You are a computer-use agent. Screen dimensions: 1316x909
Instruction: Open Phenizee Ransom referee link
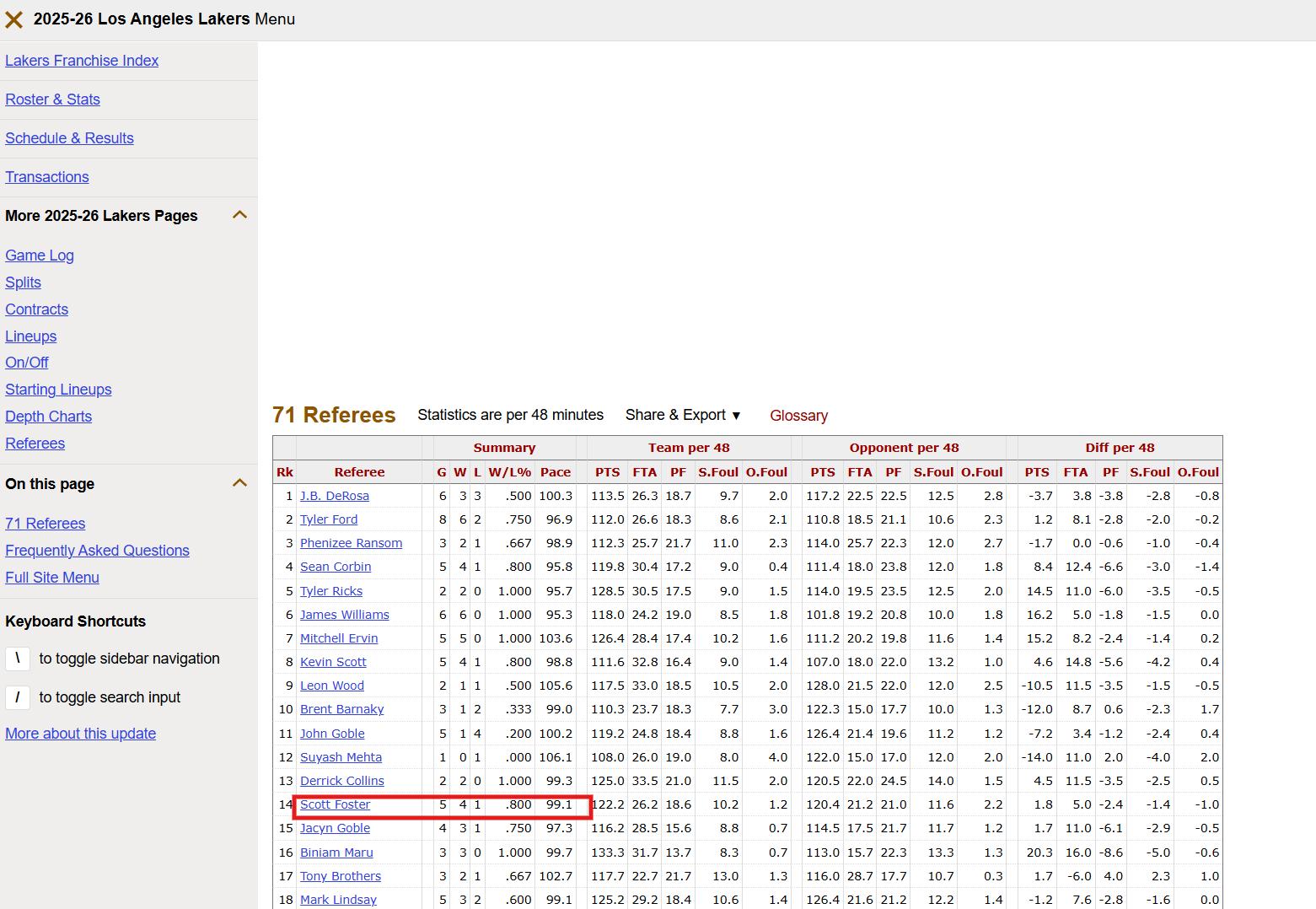pos(351,543)
